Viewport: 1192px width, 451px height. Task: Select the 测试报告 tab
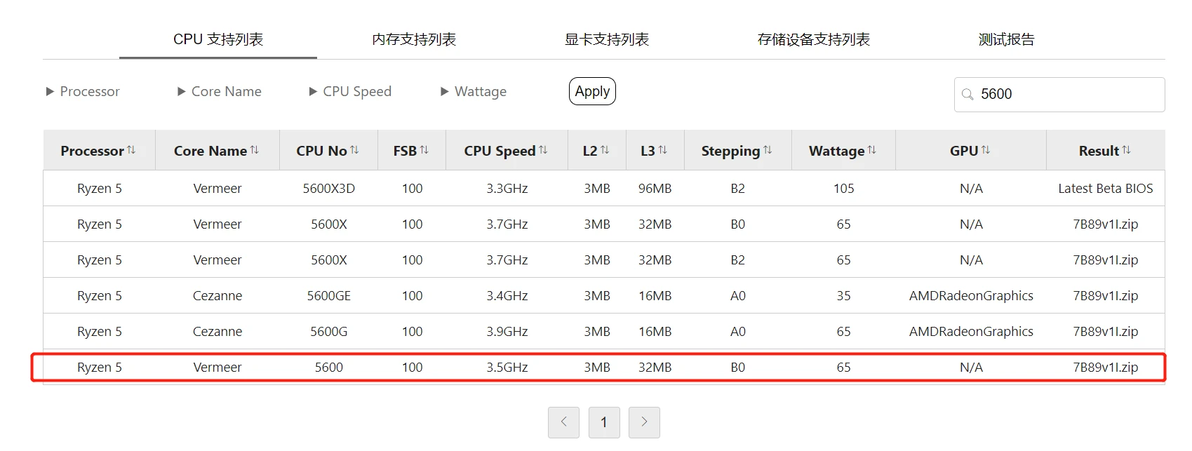coord(1007,40)
